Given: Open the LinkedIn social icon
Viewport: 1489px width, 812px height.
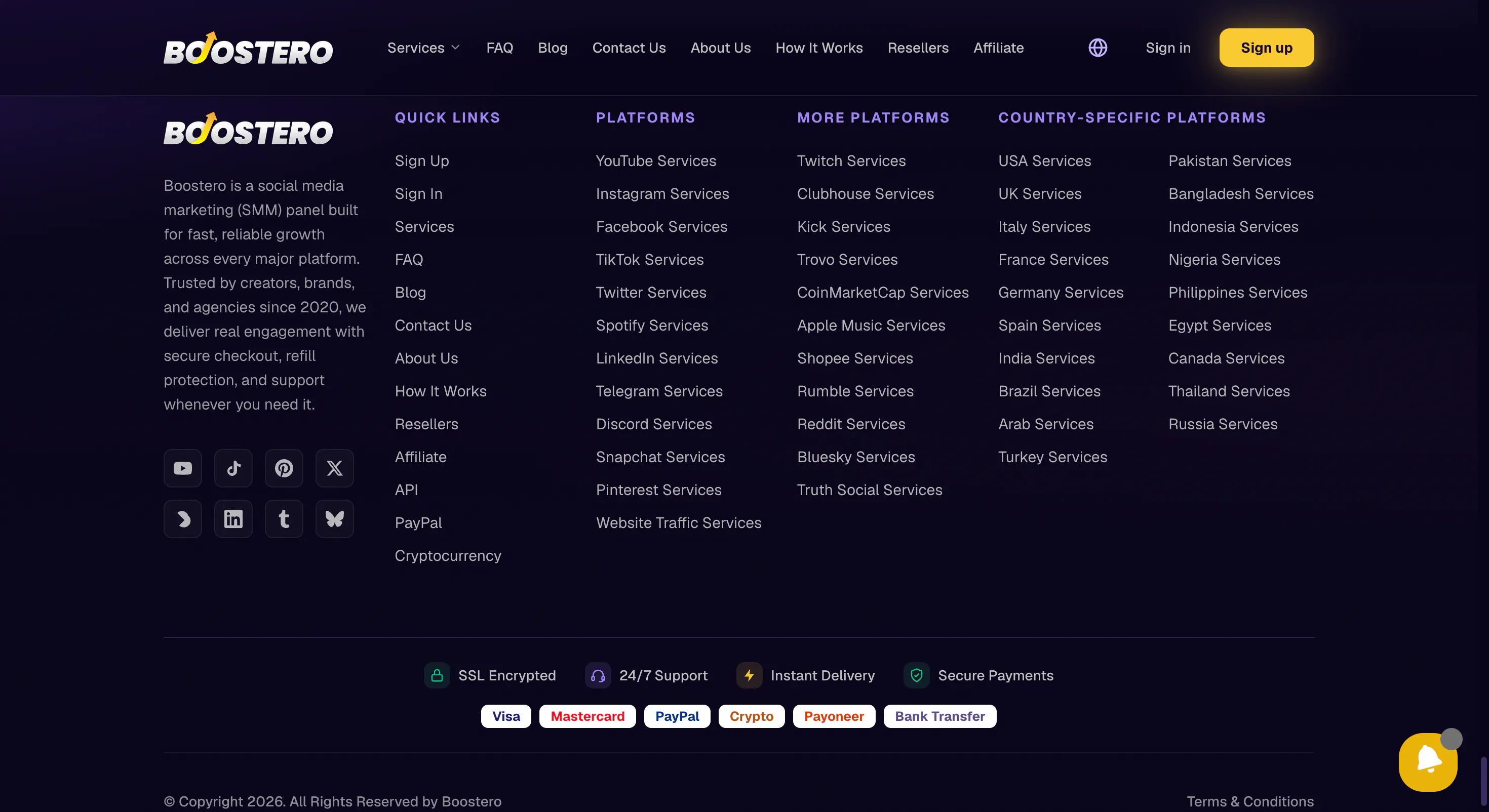Looking at the screenshot, I should click(233, 519).
